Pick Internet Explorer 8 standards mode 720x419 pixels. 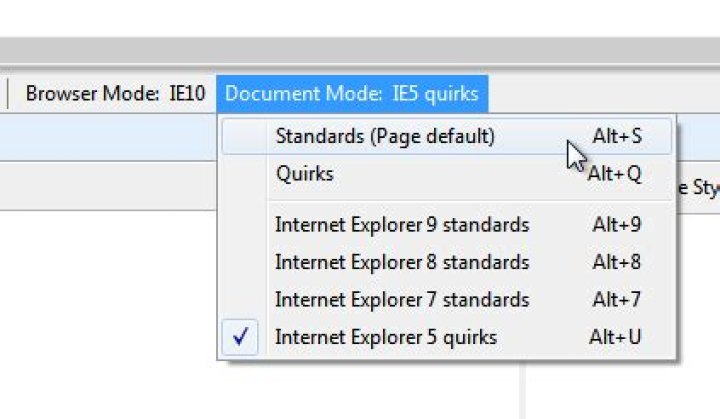402,262
